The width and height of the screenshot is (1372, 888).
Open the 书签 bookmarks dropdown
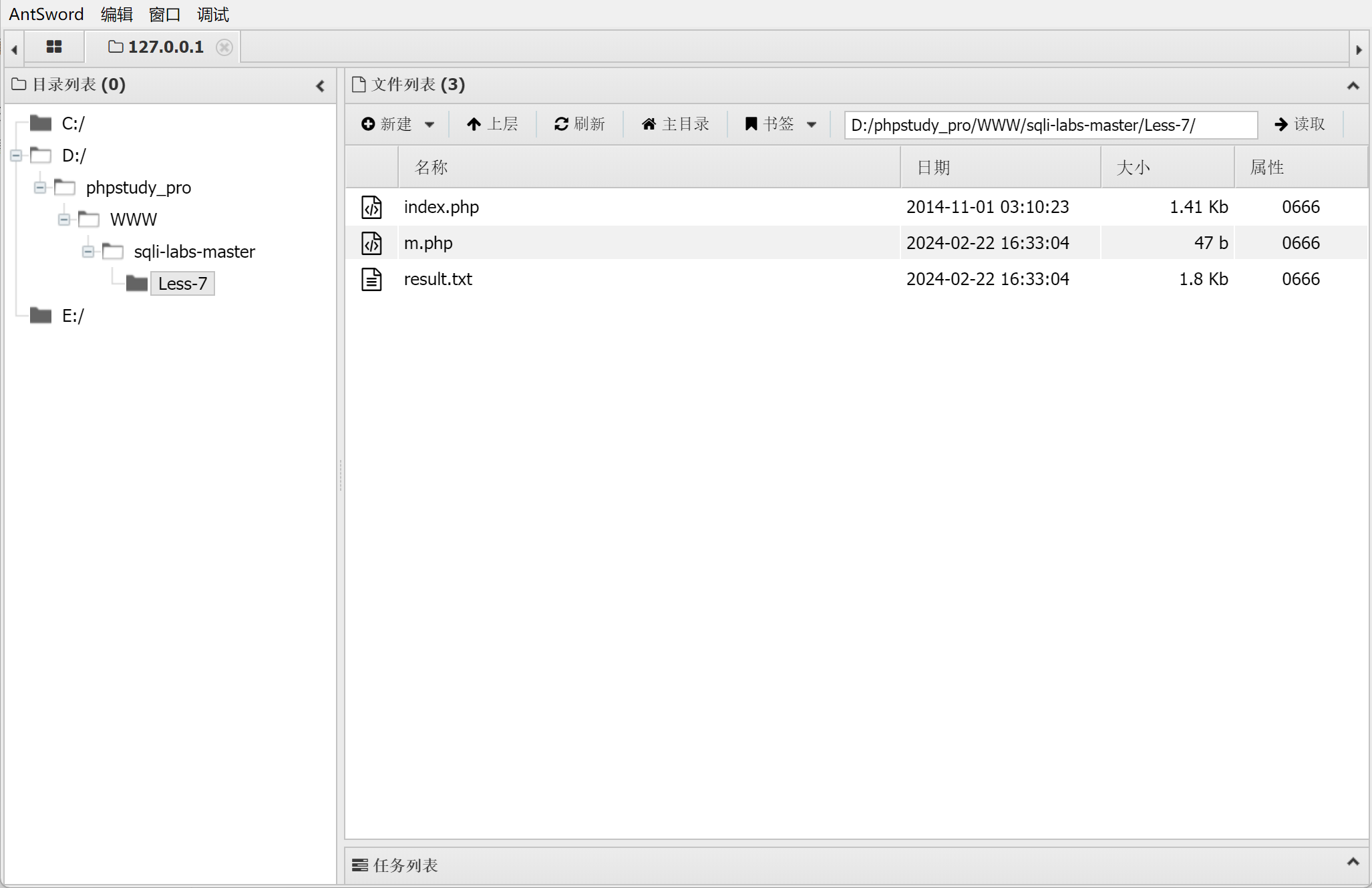812,125
